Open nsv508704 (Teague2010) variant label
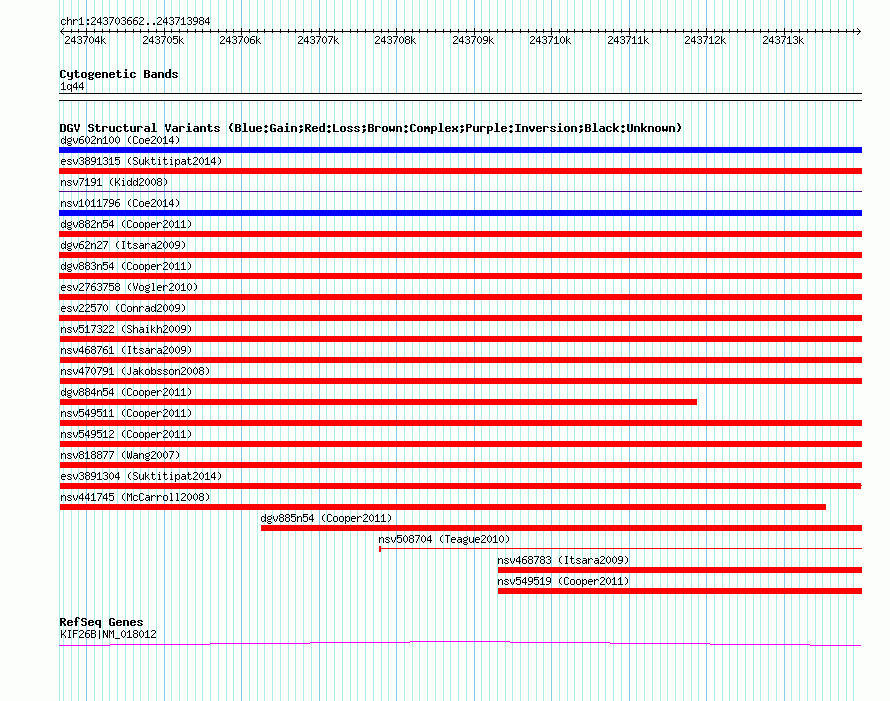Image resolution: width=890 pixels, height=701 pixels. click(444, 539)
